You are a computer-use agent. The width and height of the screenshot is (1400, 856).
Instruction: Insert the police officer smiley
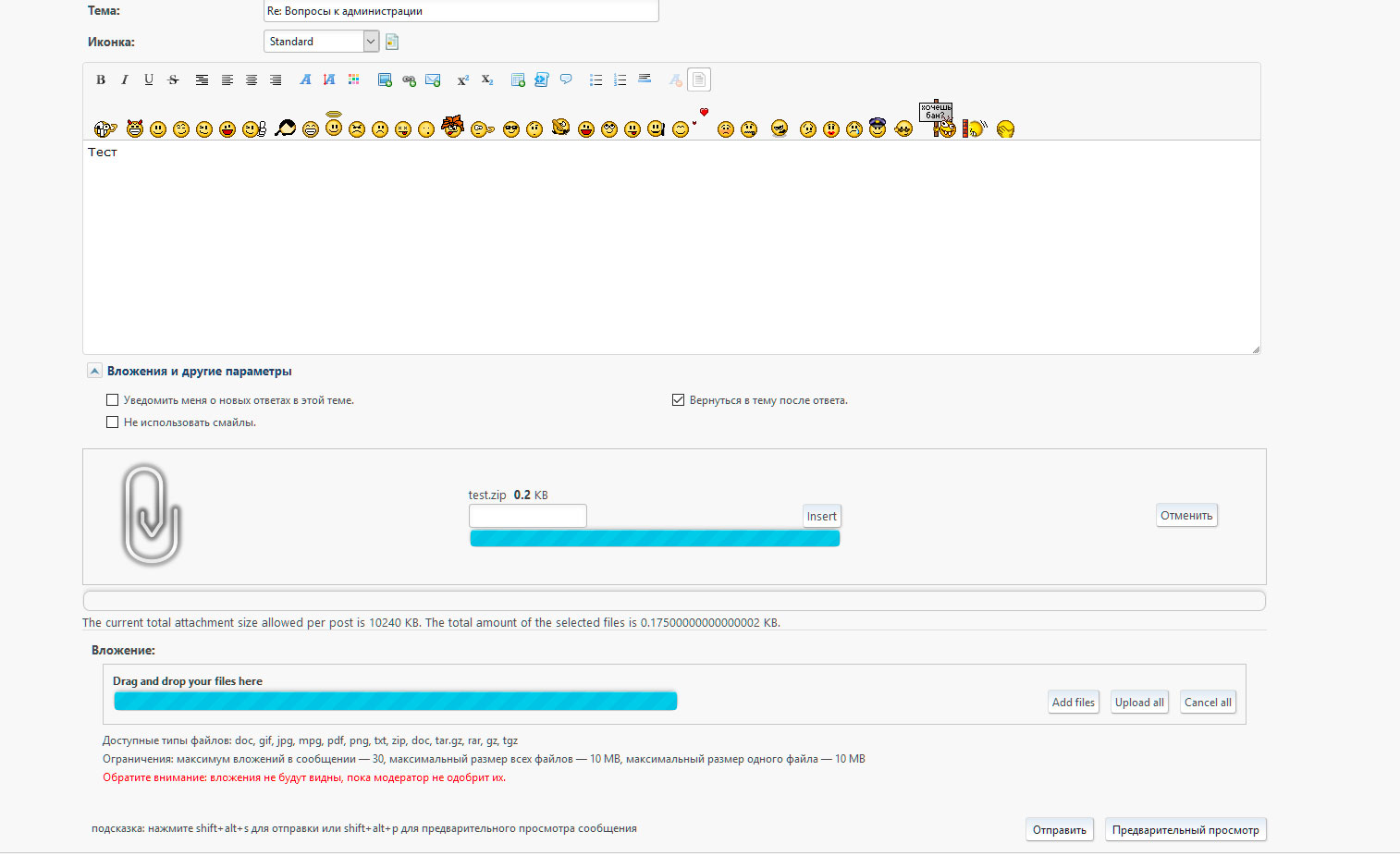click(878, 128)
